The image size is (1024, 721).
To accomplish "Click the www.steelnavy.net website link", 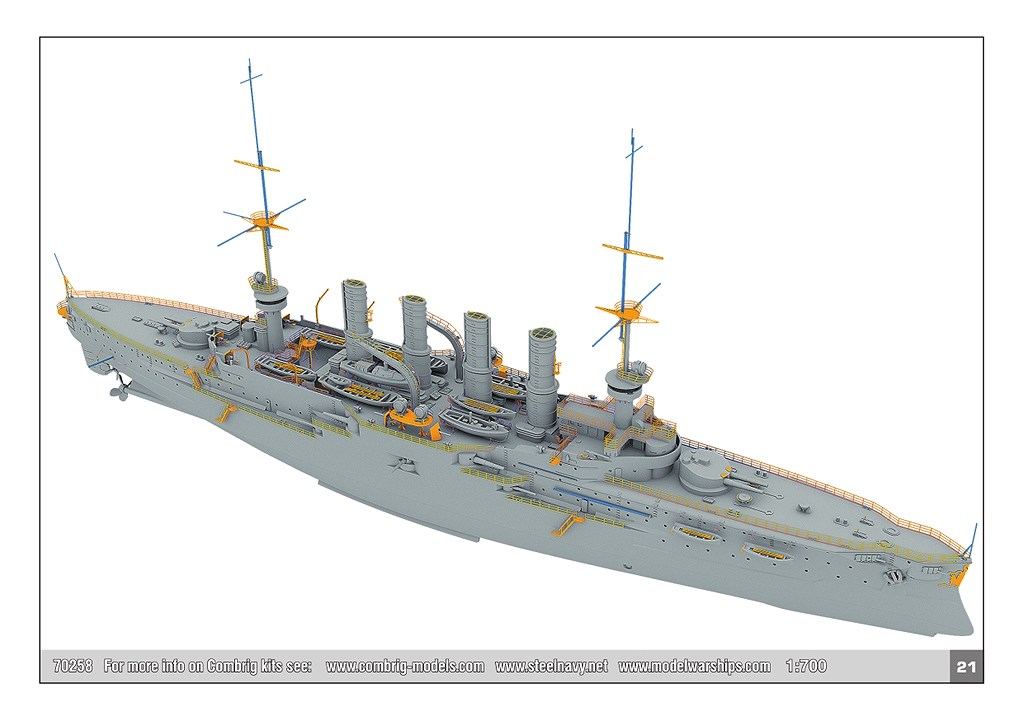I will coord(551,667).
